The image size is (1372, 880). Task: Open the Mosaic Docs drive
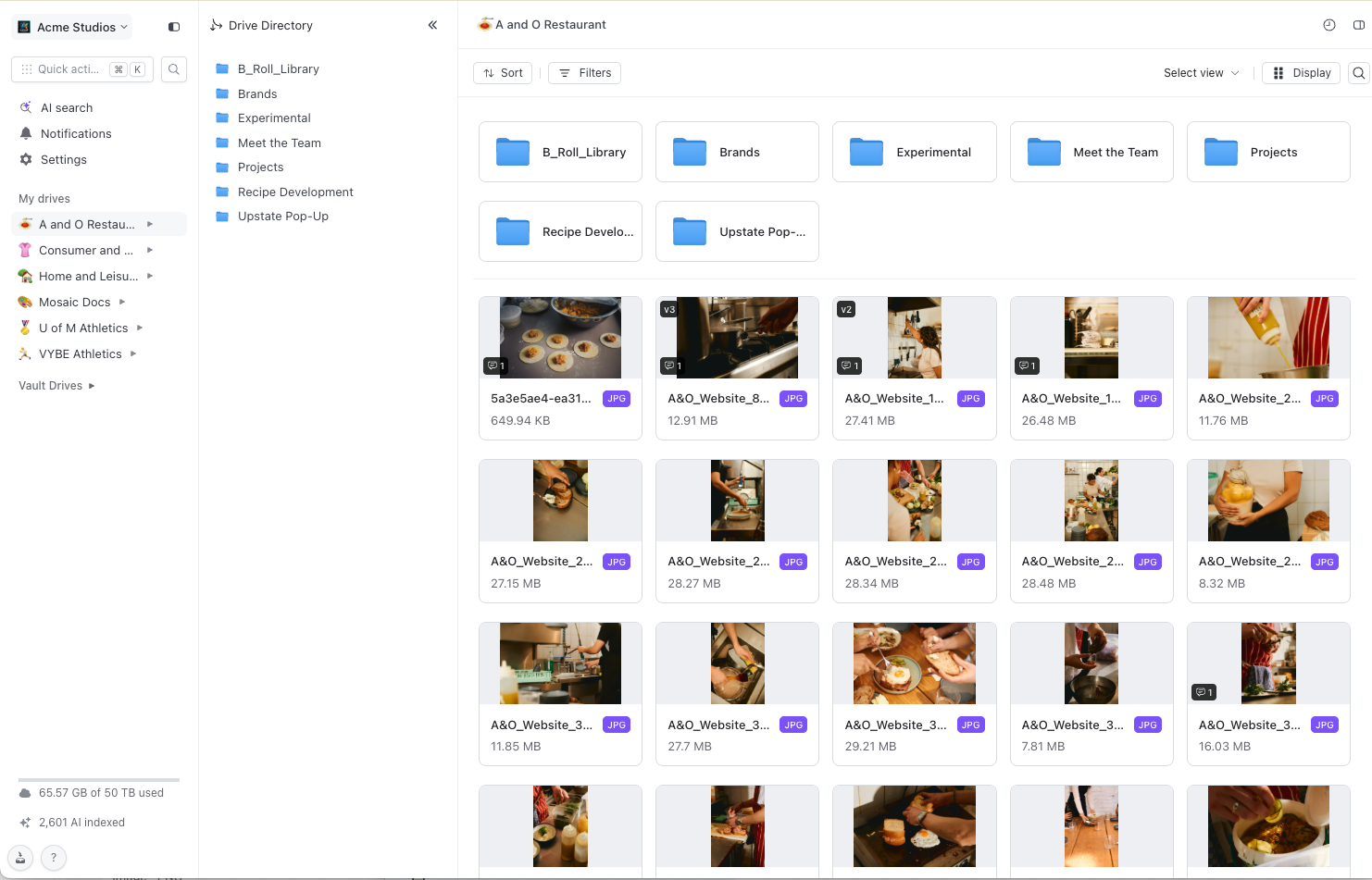(x=74, y=303)
